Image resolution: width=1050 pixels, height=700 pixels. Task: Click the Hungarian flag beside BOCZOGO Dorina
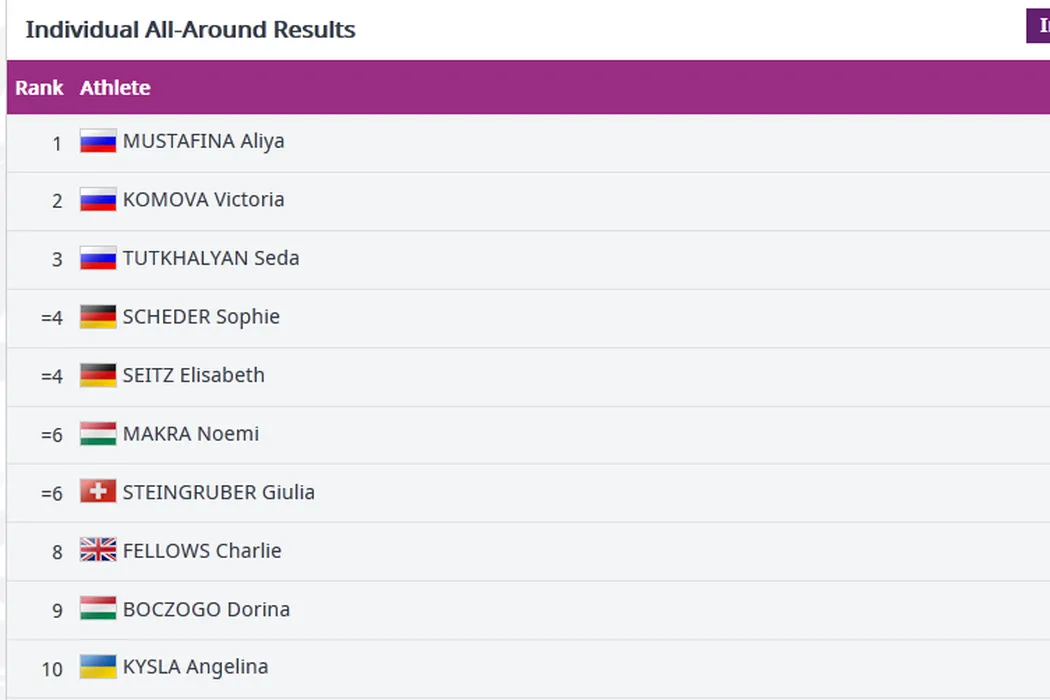click(x=98, y=609)
